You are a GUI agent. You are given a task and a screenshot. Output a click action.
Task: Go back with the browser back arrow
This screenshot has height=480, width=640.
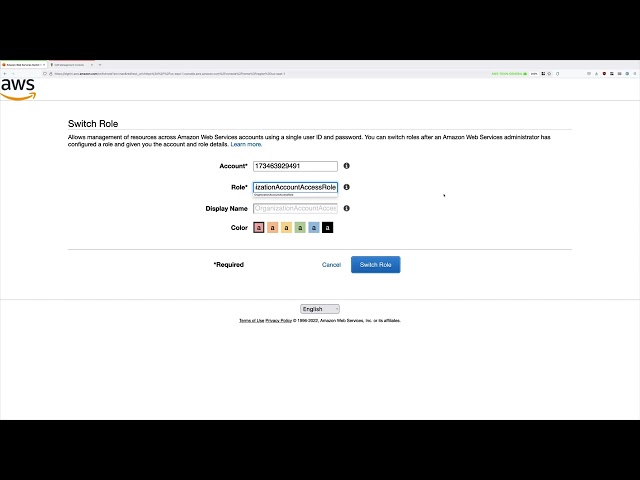click(5, 74)
